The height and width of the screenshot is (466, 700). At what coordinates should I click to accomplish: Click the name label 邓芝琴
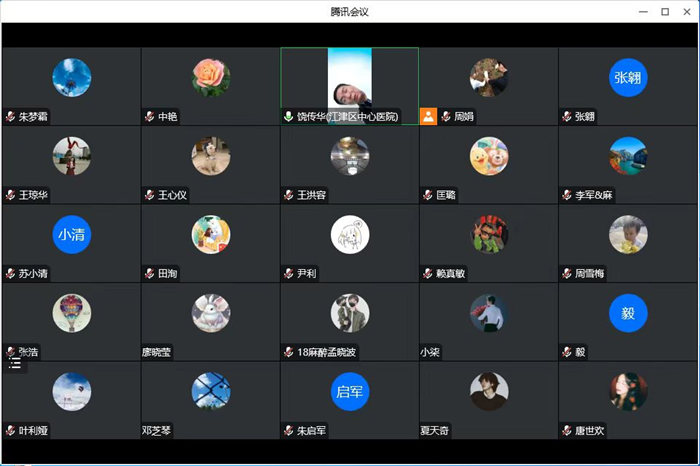point(156,431)
